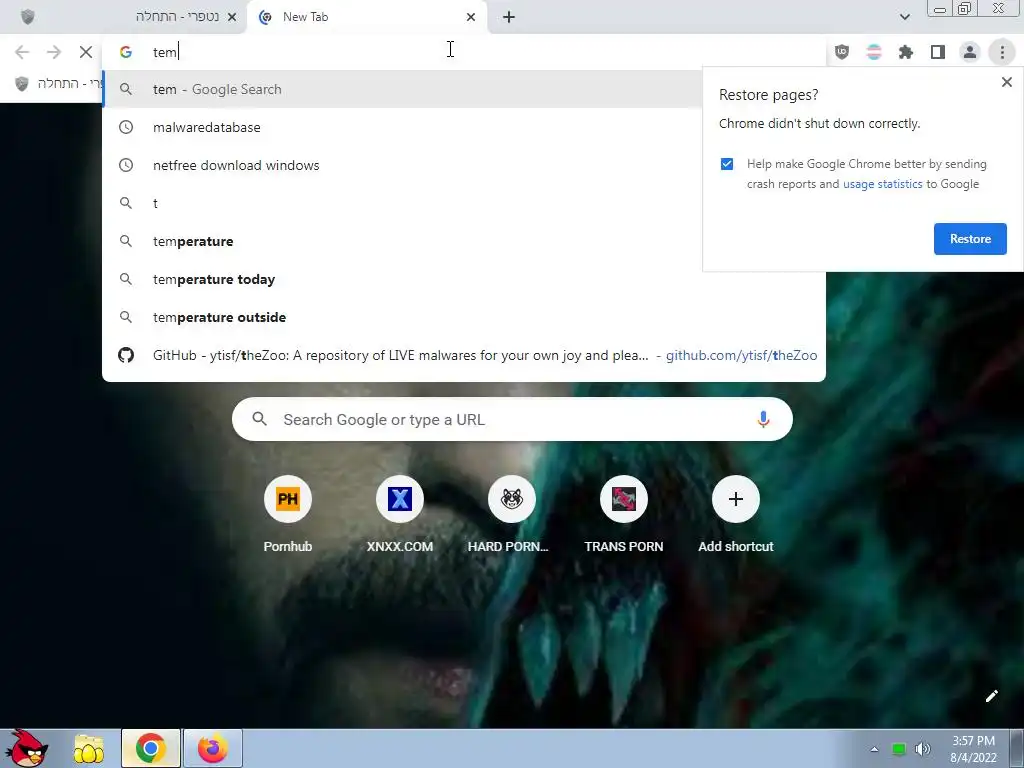Start voice search with microphone icon
The height and width of the screenshot is (768, 1024).
(x=763, y=419)
